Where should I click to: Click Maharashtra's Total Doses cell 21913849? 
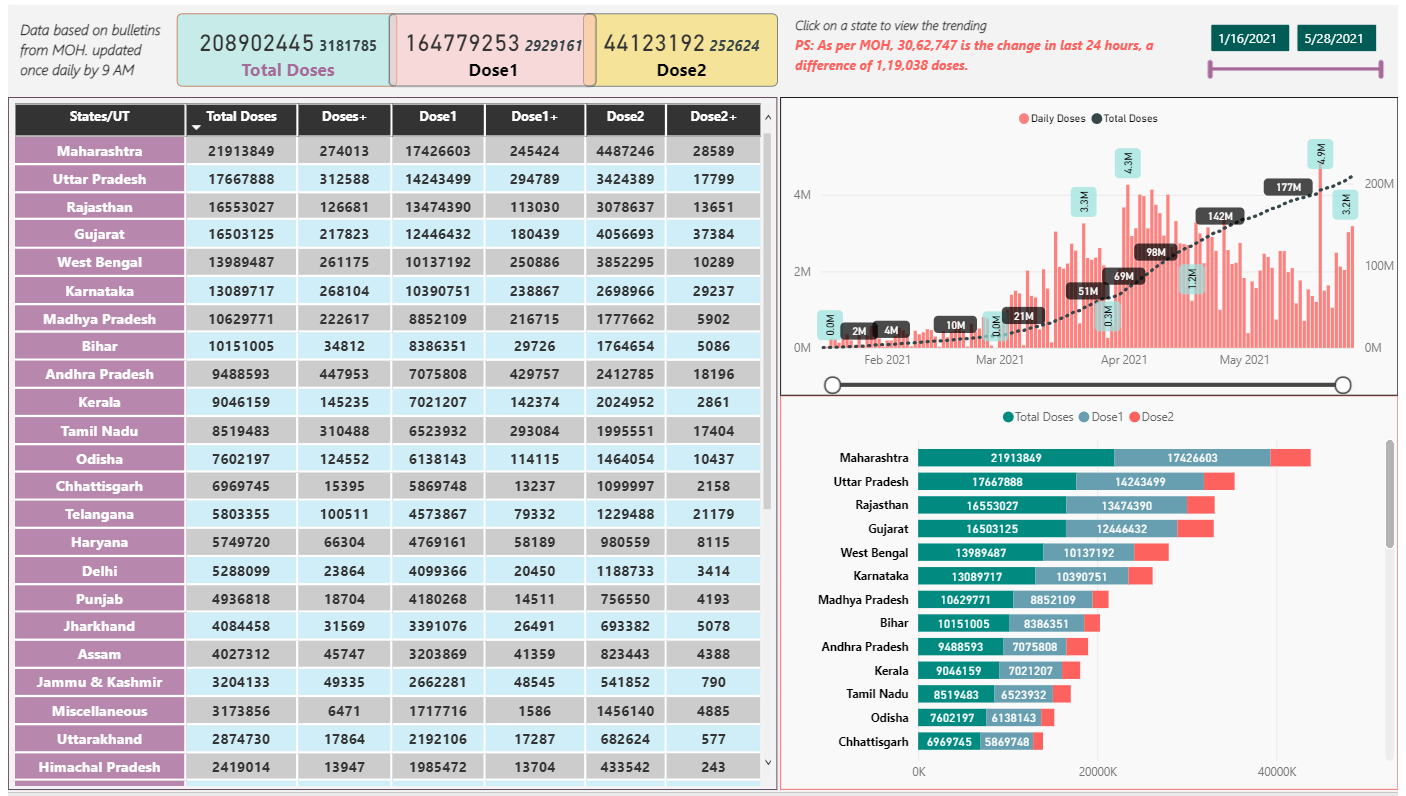(x=242, y=151)
